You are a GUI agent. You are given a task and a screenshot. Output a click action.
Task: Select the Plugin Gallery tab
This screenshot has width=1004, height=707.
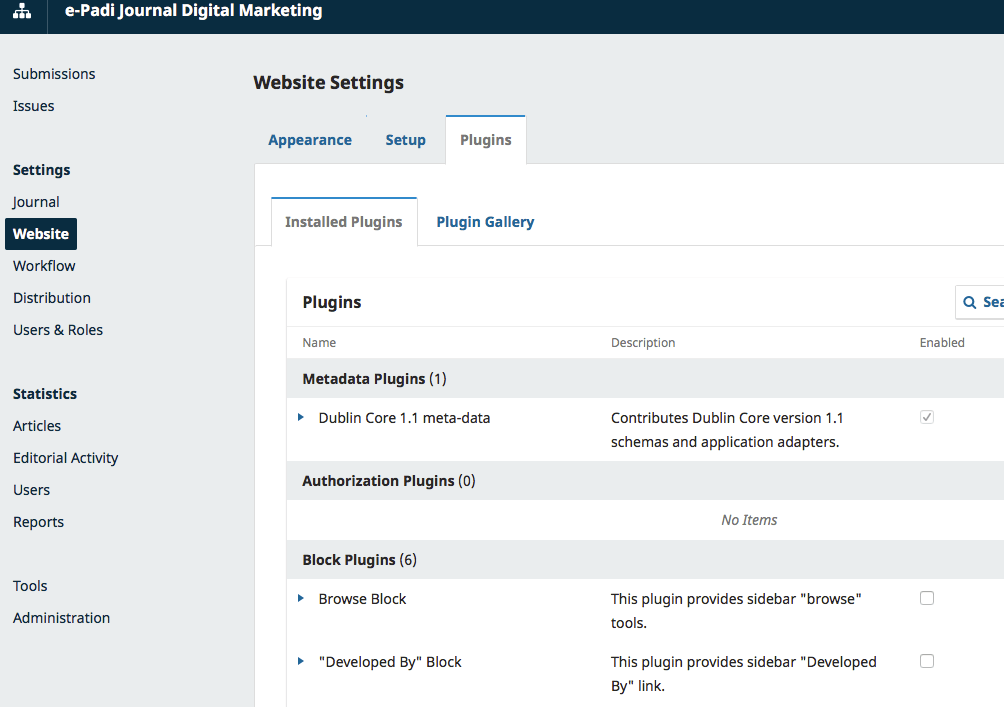(485, 222)
